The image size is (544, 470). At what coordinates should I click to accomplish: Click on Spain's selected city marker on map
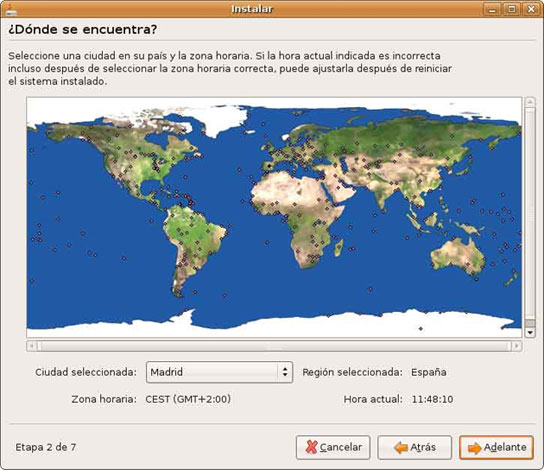coord(270,166)
